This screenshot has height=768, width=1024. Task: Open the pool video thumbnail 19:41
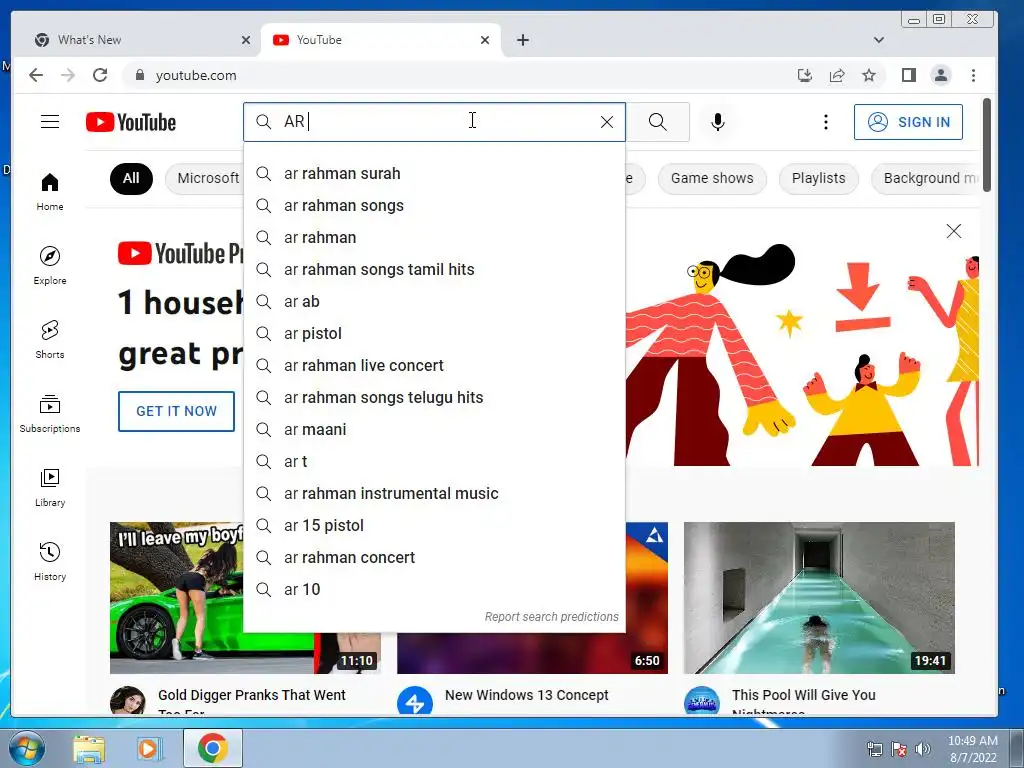[819, 598]
